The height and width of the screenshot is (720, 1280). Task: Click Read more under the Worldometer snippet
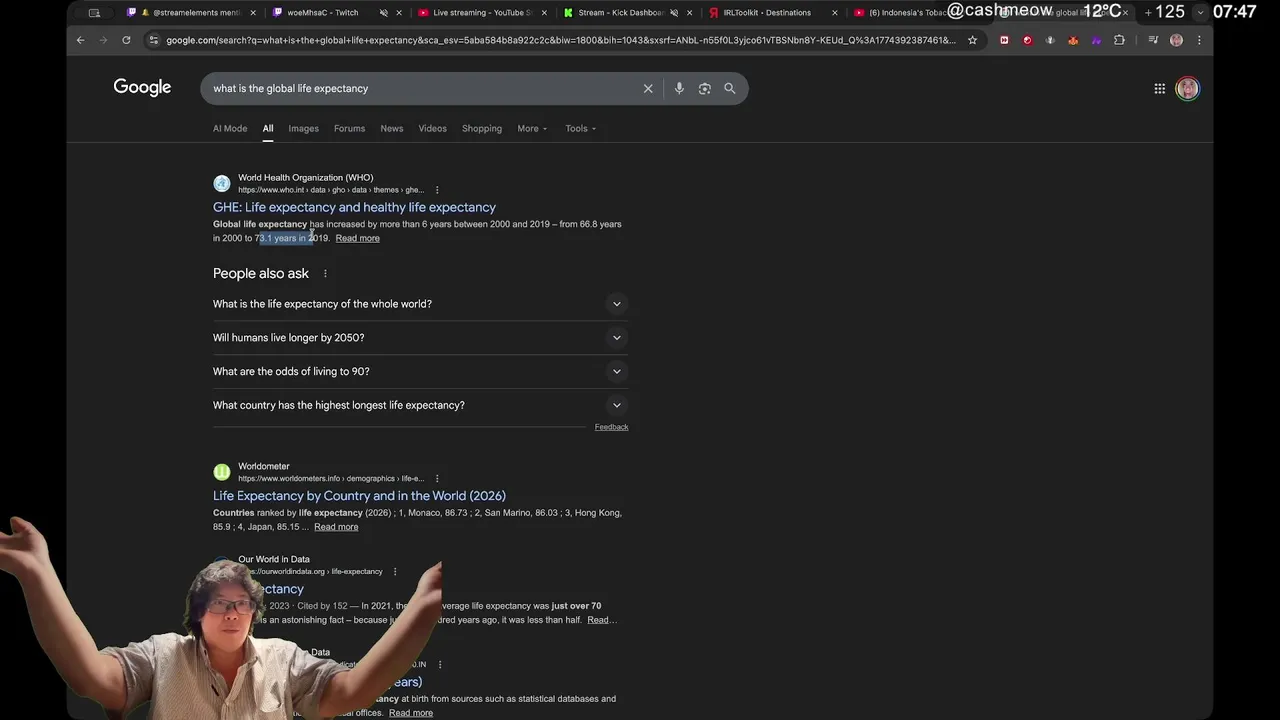(x=336, y=527)
